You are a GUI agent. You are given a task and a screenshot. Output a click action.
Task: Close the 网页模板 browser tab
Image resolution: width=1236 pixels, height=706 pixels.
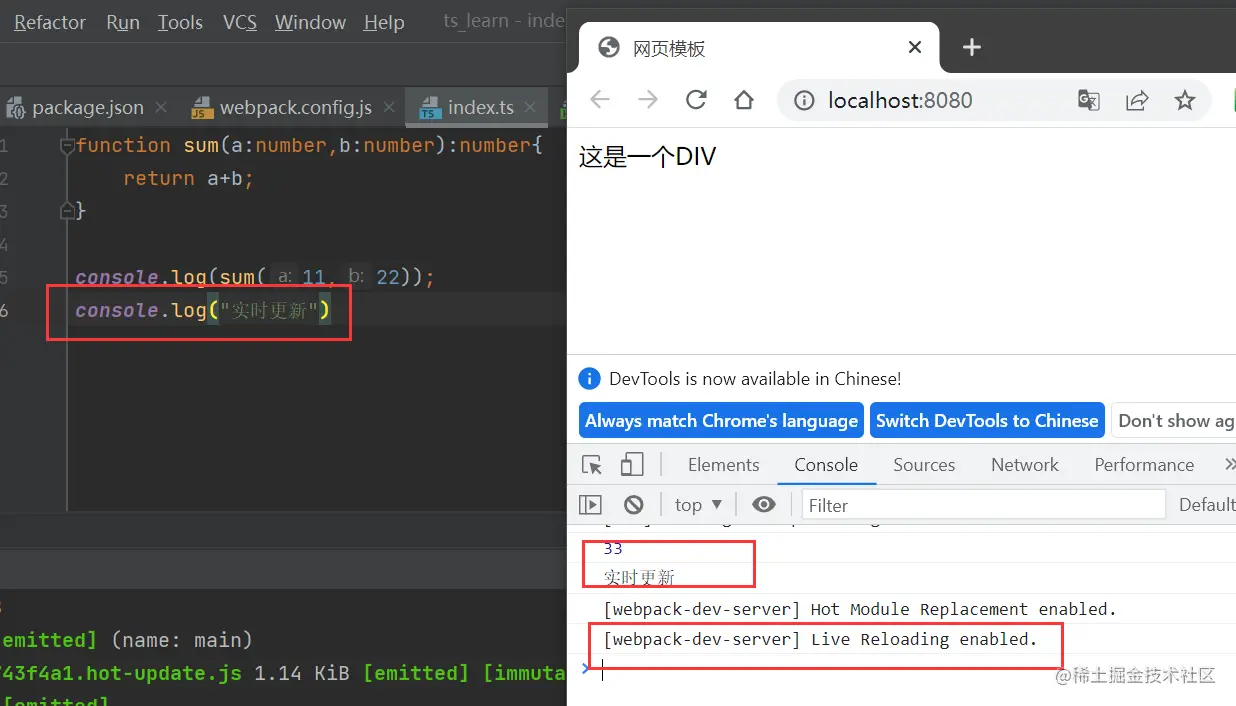pos(915,47)
